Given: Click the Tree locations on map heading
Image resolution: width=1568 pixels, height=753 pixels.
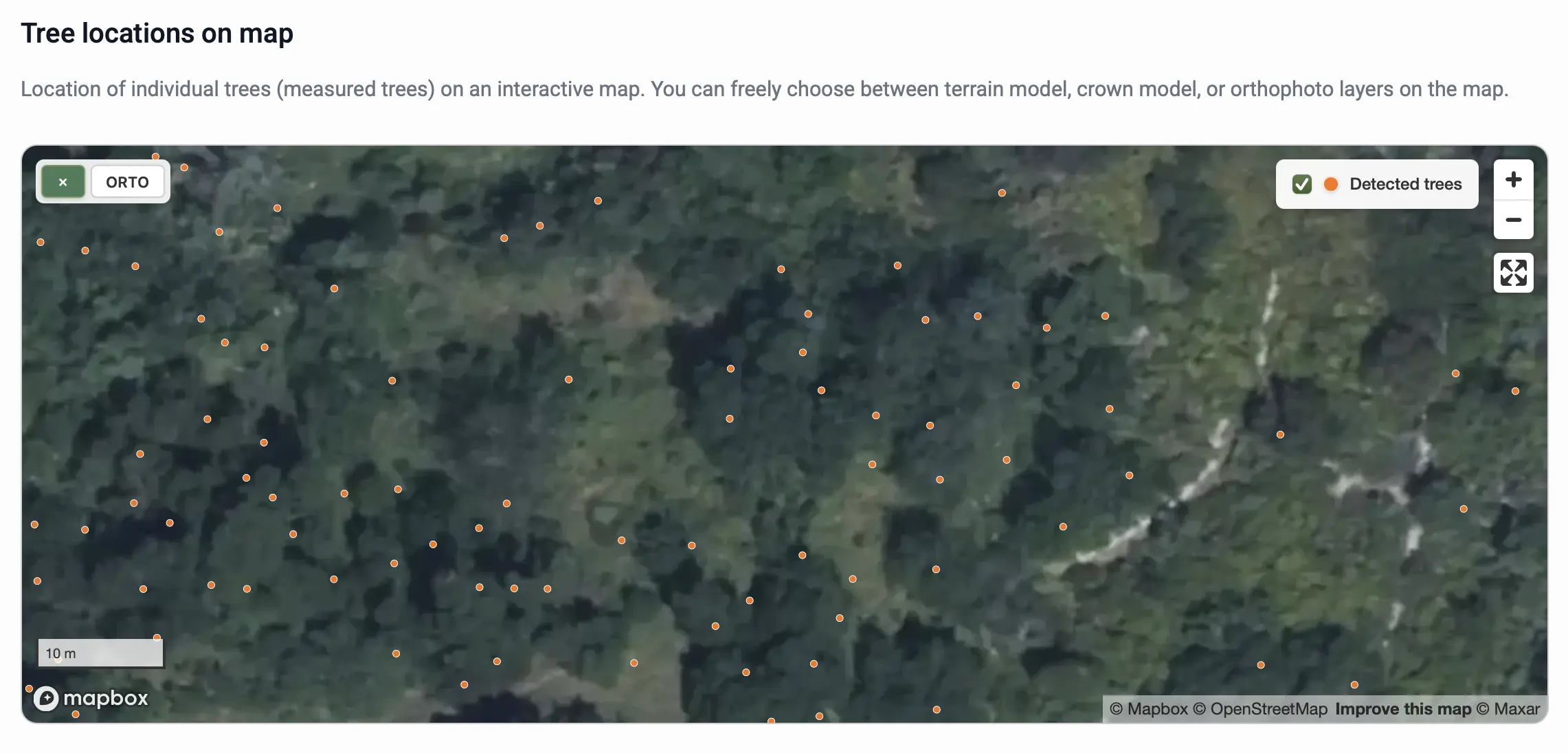Looking at the screenshot, I should (x=157, y=33).
